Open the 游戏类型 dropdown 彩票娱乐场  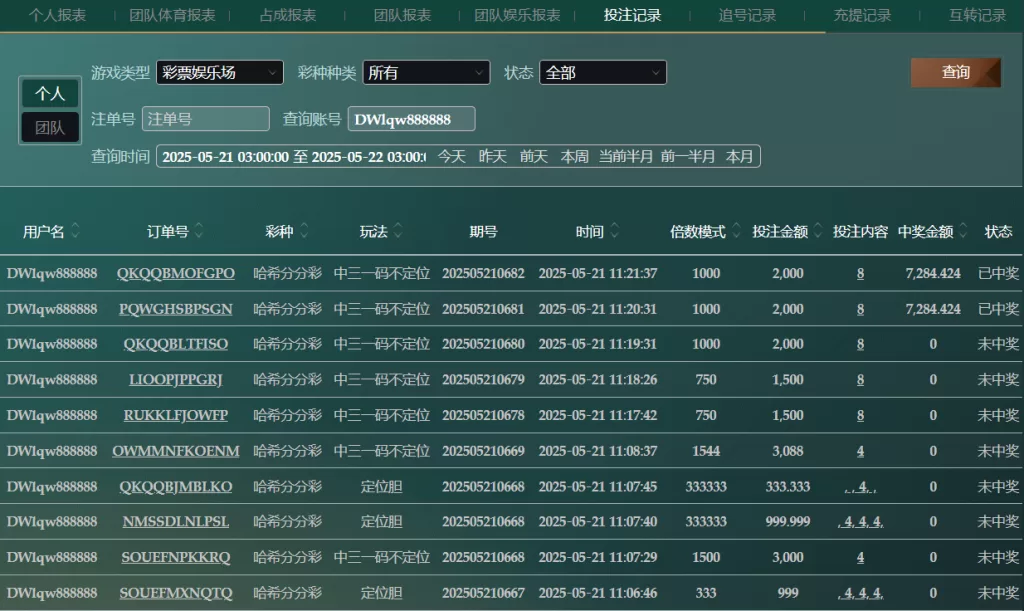pos(219,72)
